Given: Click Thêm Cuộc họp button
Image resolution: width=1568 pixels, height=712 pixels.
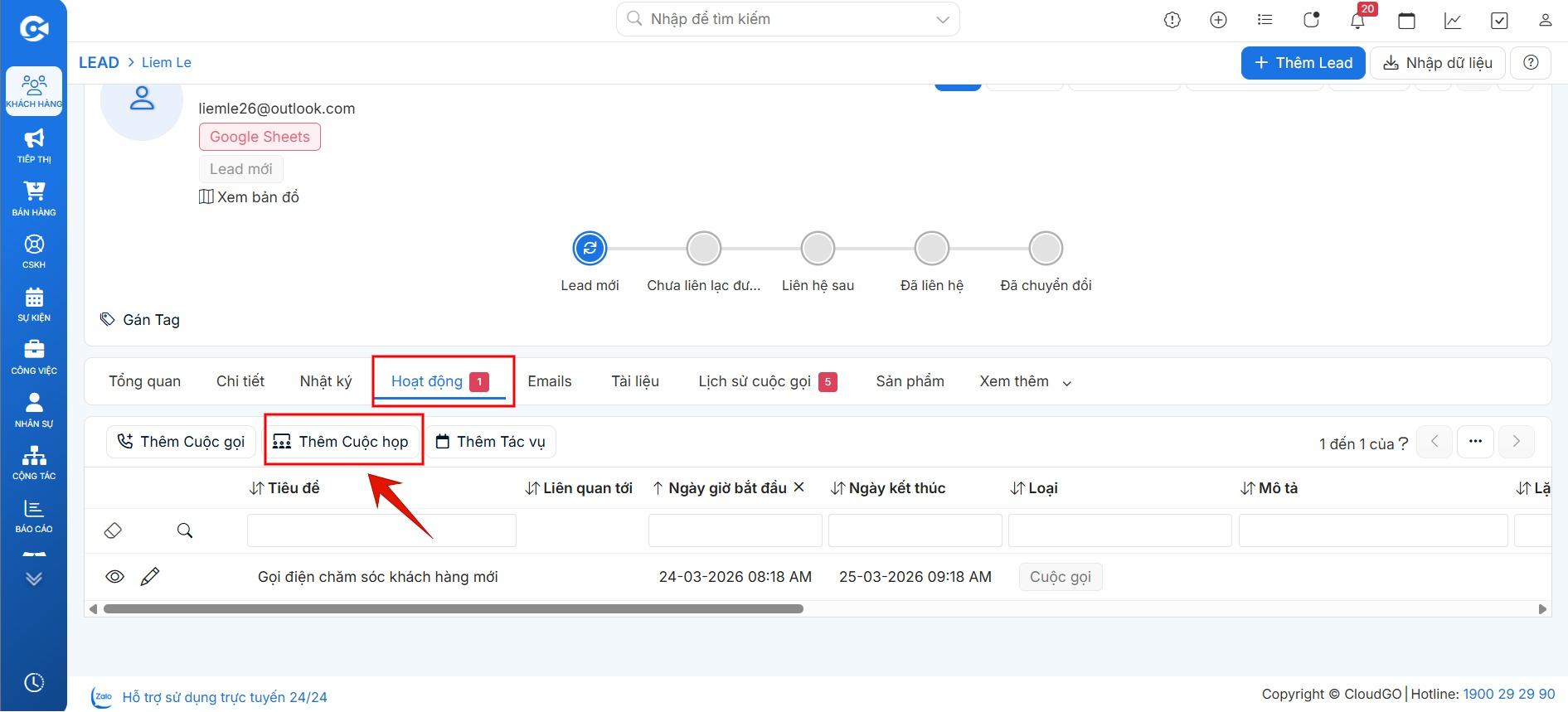Looking at the screenshot, I should pos(342,442).
